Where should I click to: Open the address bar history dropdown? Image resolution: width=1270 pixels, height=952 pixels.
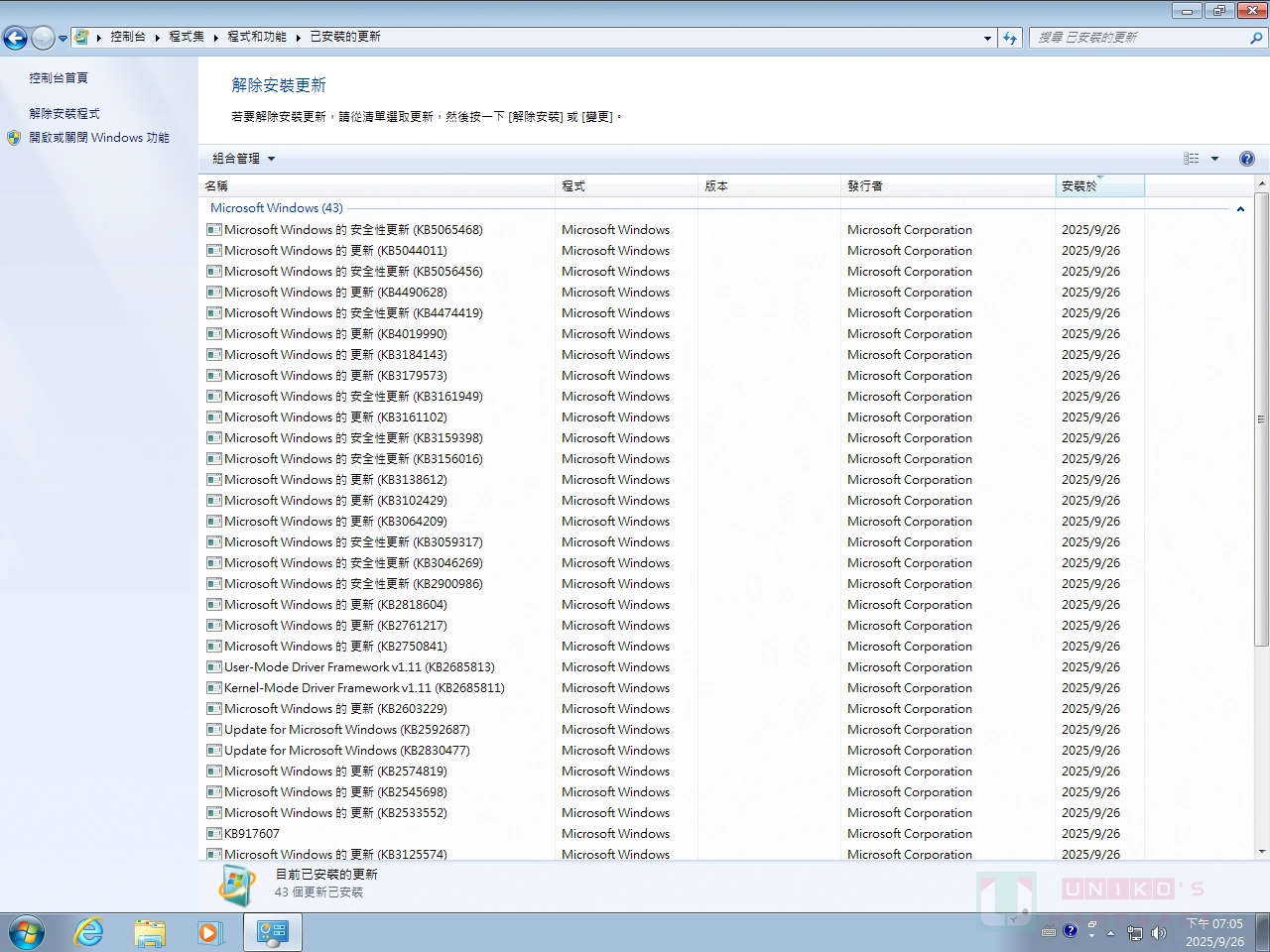[987, 38]
